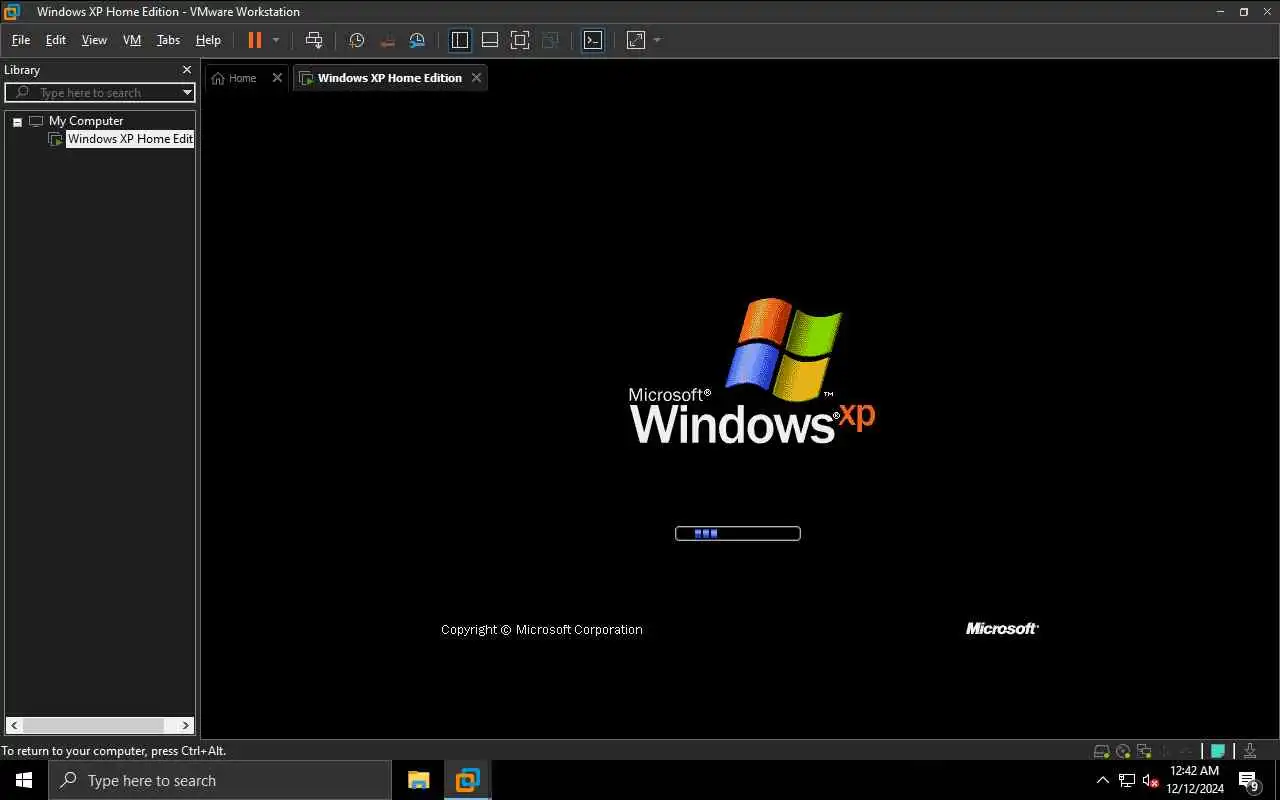Close the Windows XP Home Edition tab

[476, 78]
